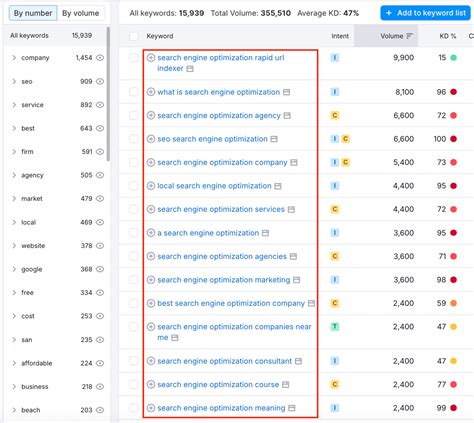The width and height of the screenshot is (474, 423).
Task: Switch to the 'By volume' tab
Action: click(81, 13)
